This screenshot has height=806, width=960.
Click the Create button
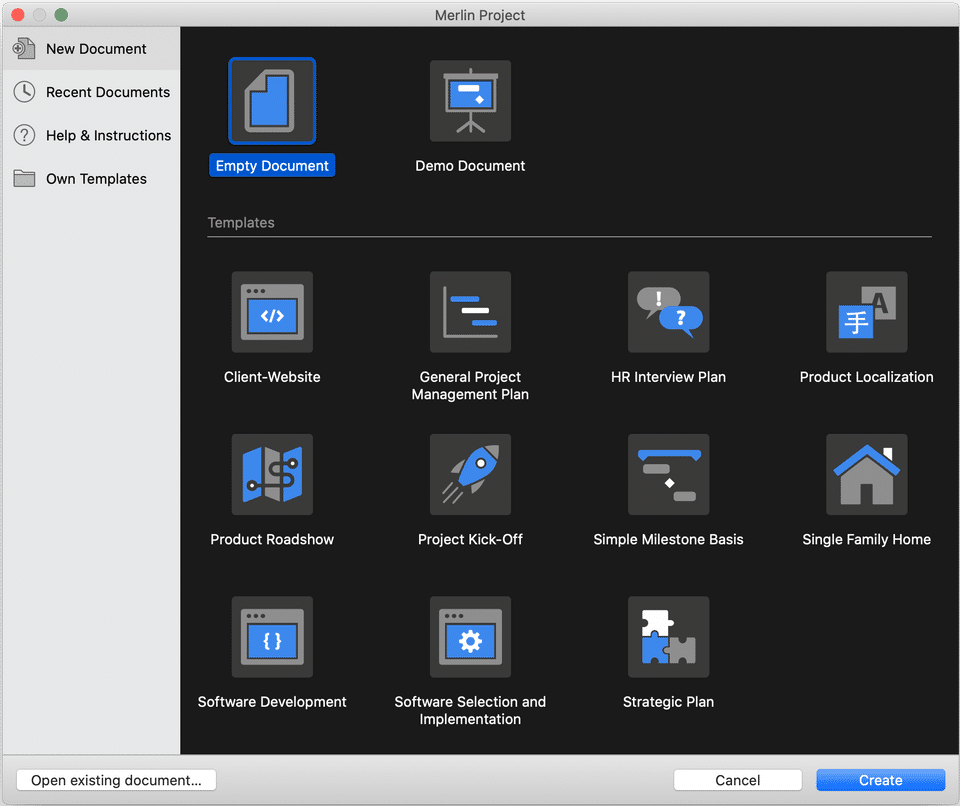pyautogui.click(x=880, y=780)
